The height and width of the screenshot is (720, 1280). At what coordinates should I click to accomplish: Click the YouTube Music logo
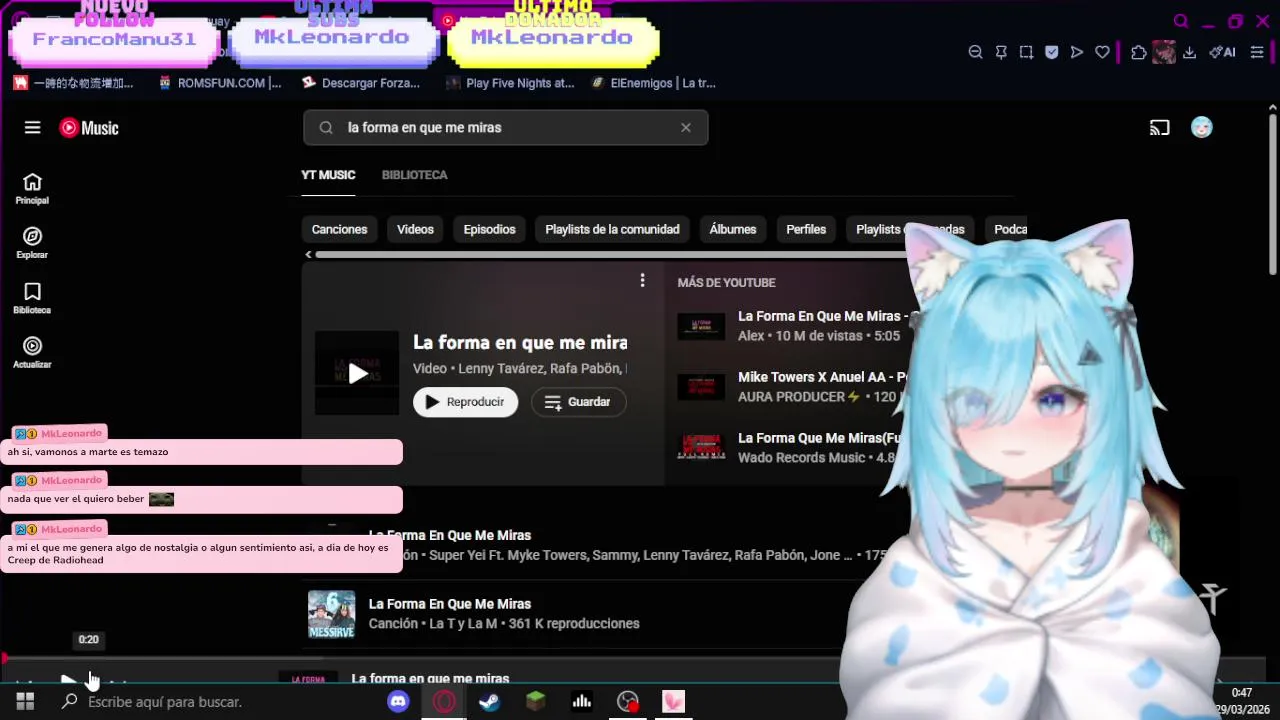(89, 128)
